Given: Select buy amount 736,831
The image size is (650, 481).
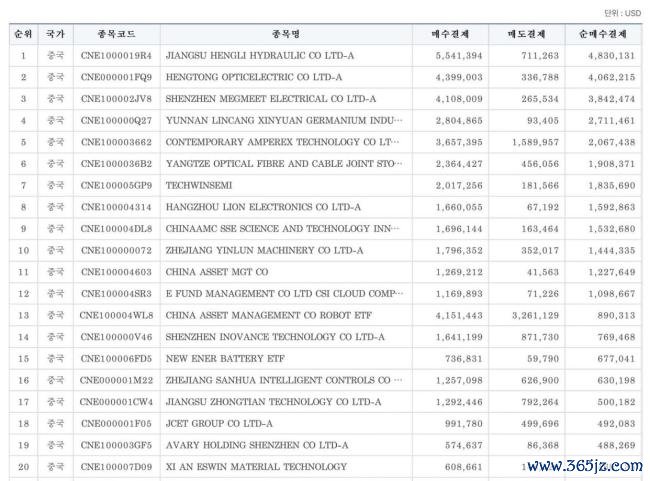Looking at the screenshot, I should 464,358.
